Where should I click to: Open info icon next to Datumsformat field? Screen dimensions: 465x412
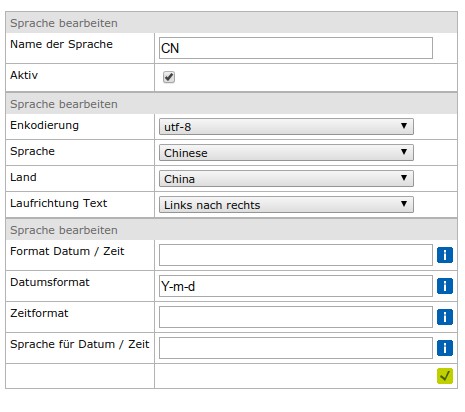click(445, 286)
